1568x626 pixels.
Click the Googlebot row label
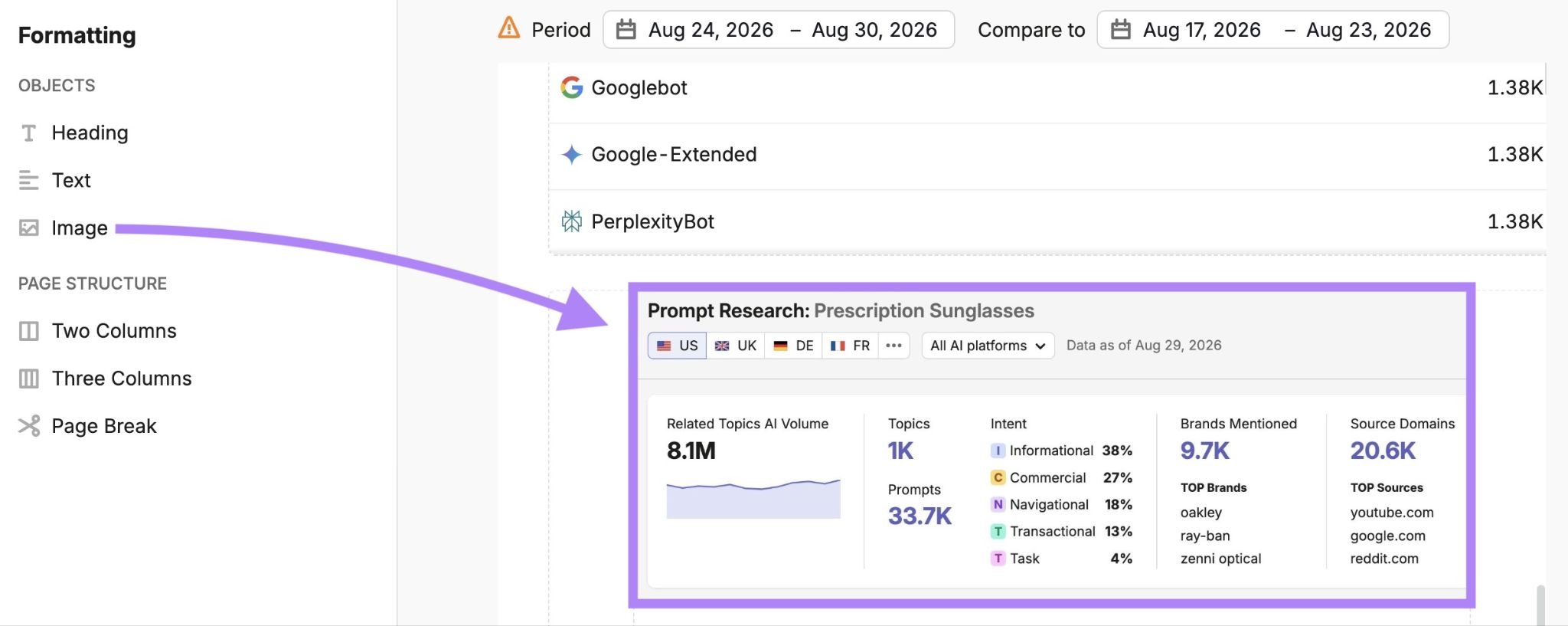pos(639,88)
